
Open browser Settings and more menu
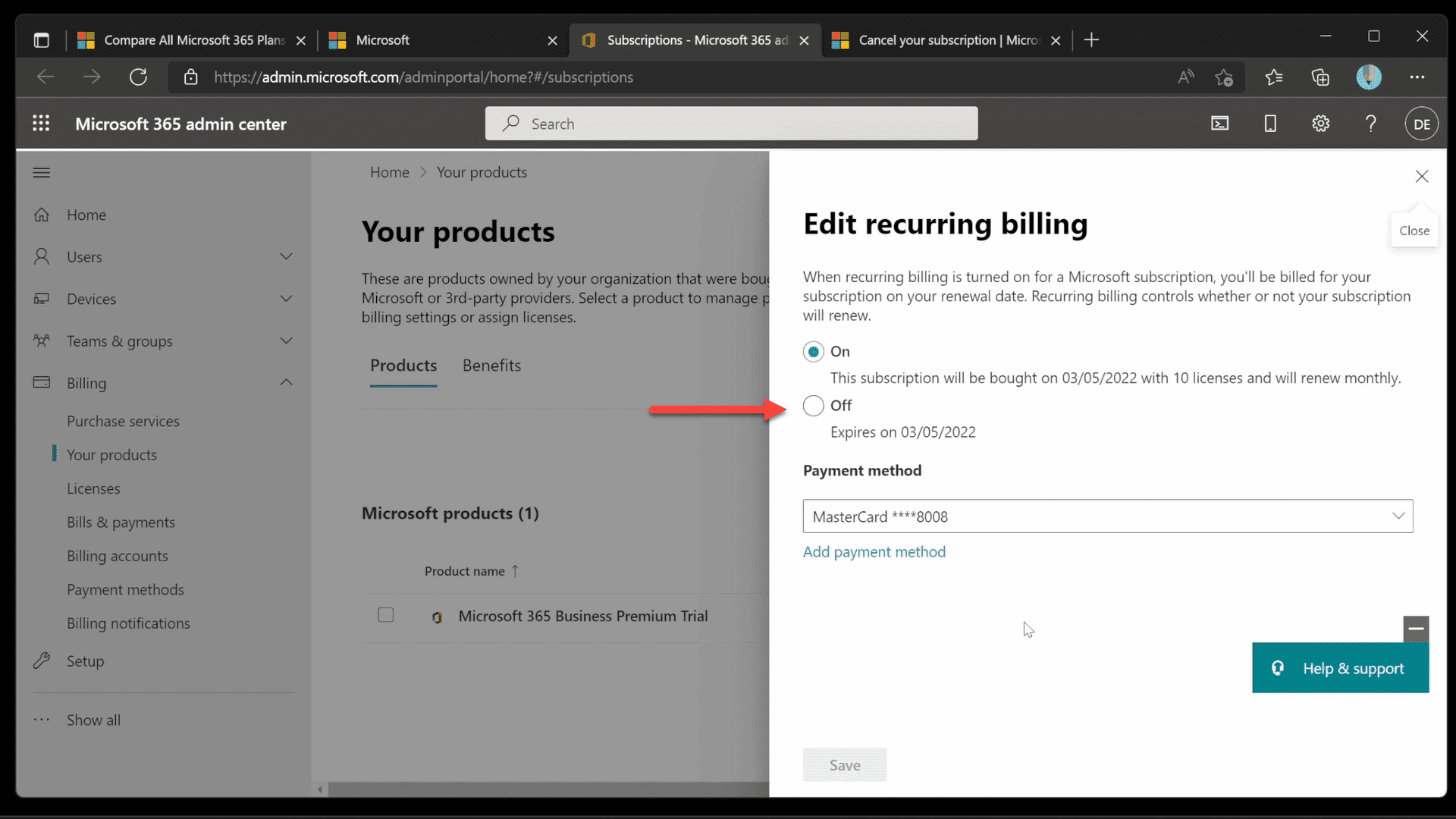[1417, 77]
